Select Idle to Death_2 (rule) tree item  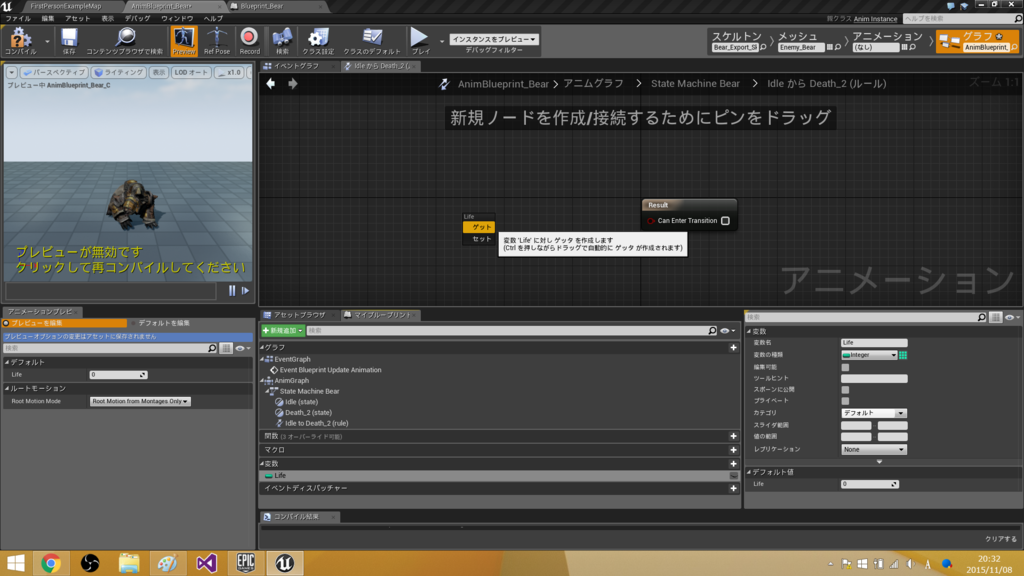pos(316,423)
